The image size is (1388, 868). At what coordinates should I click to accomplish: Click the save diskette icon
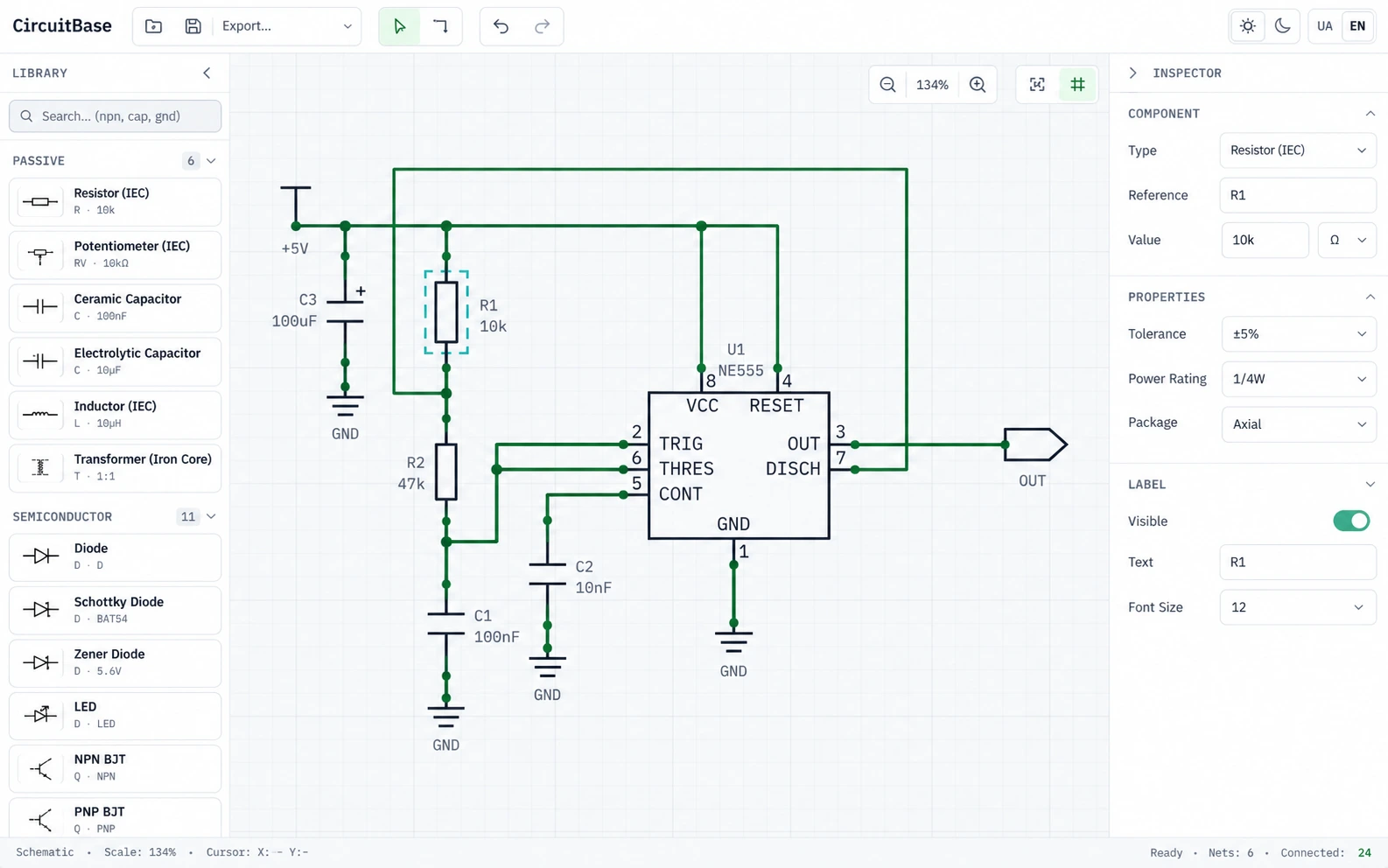[x=193, y=26]
